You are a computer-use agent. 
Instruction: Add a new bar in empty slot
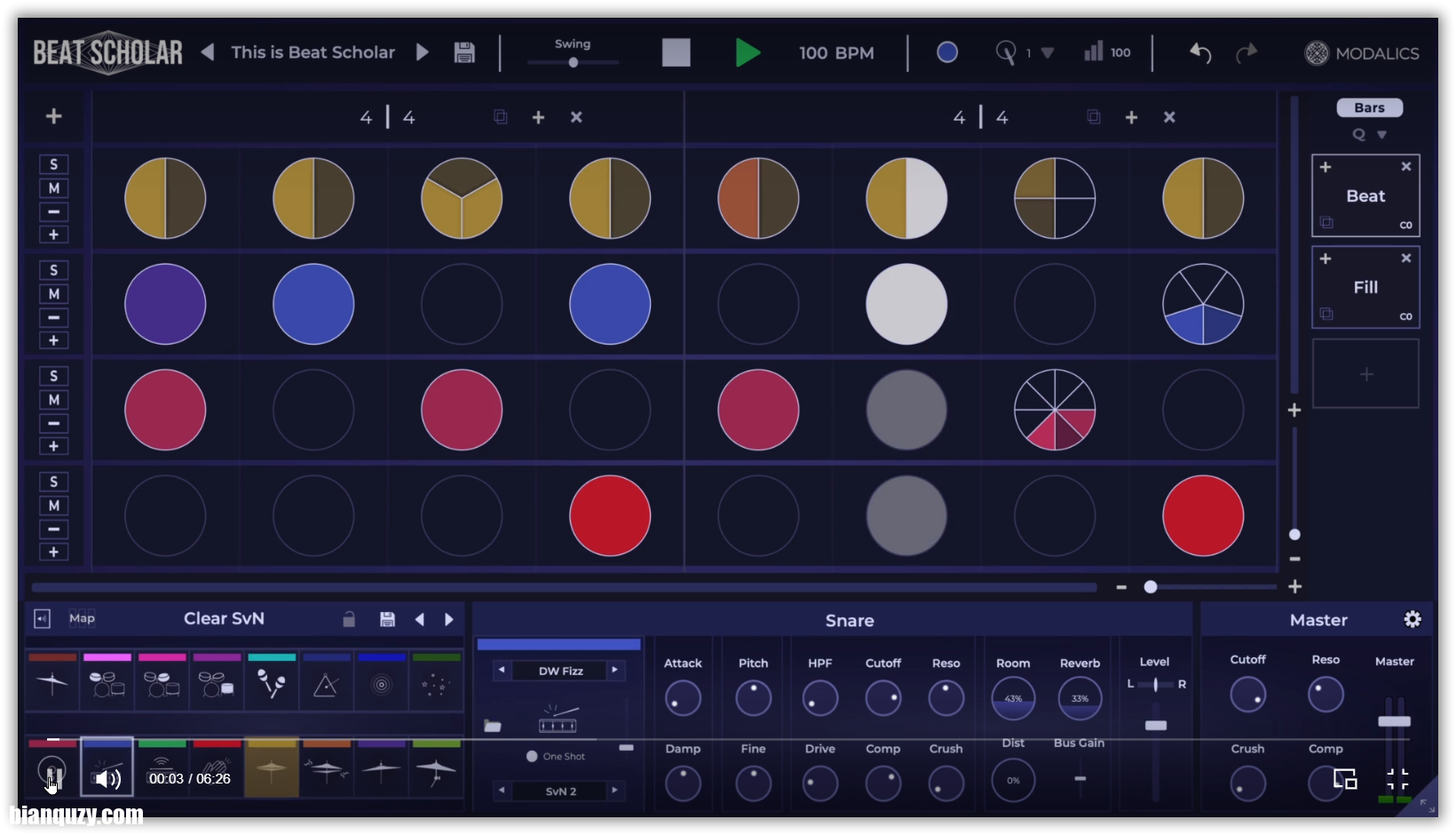(x=1365, y=374)
